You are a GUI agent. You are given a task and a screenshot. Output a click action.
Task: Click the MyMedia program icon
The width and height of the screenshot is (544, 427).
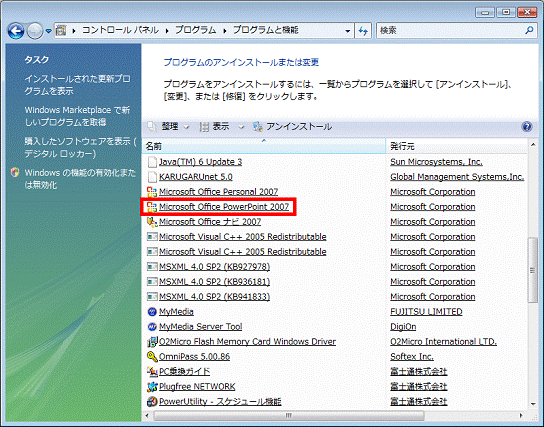tap(152, 311)
